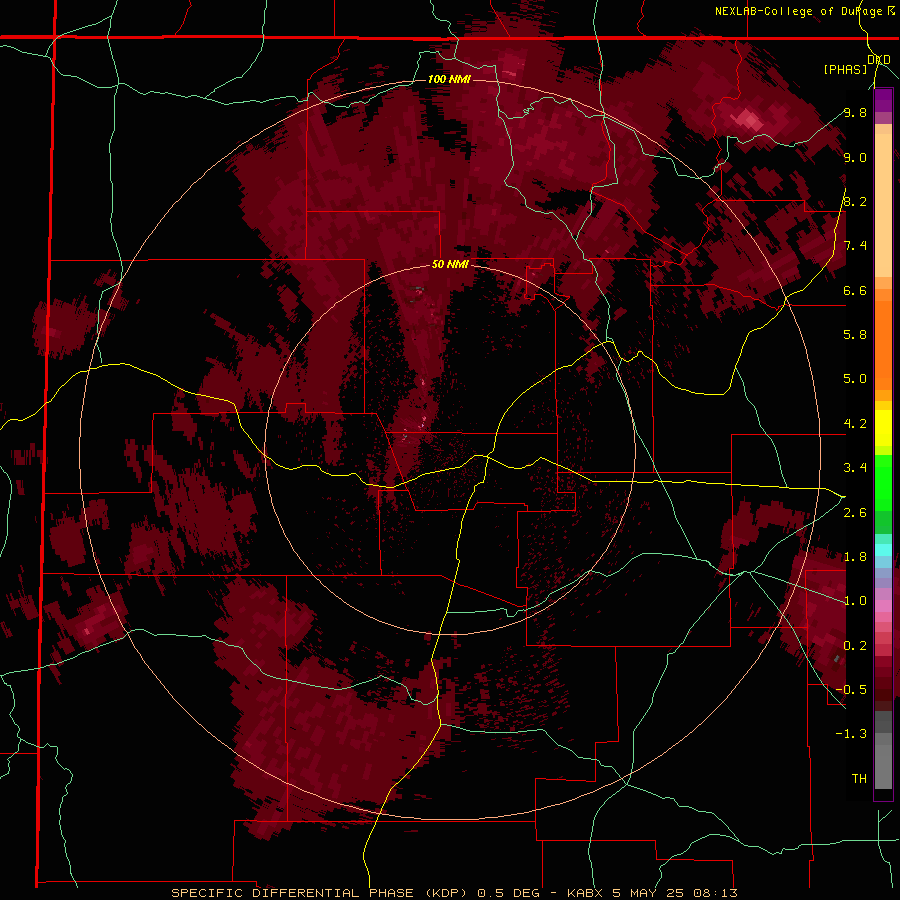Click the 0.2 value on the color scale
The image size is (900, 900).
tap(855, 646)
